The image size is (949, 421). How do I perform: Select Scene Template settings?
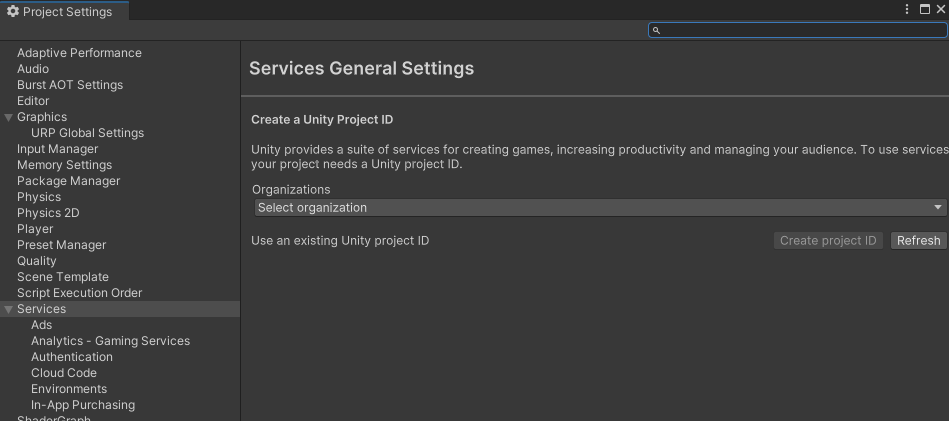pos(63,277)
